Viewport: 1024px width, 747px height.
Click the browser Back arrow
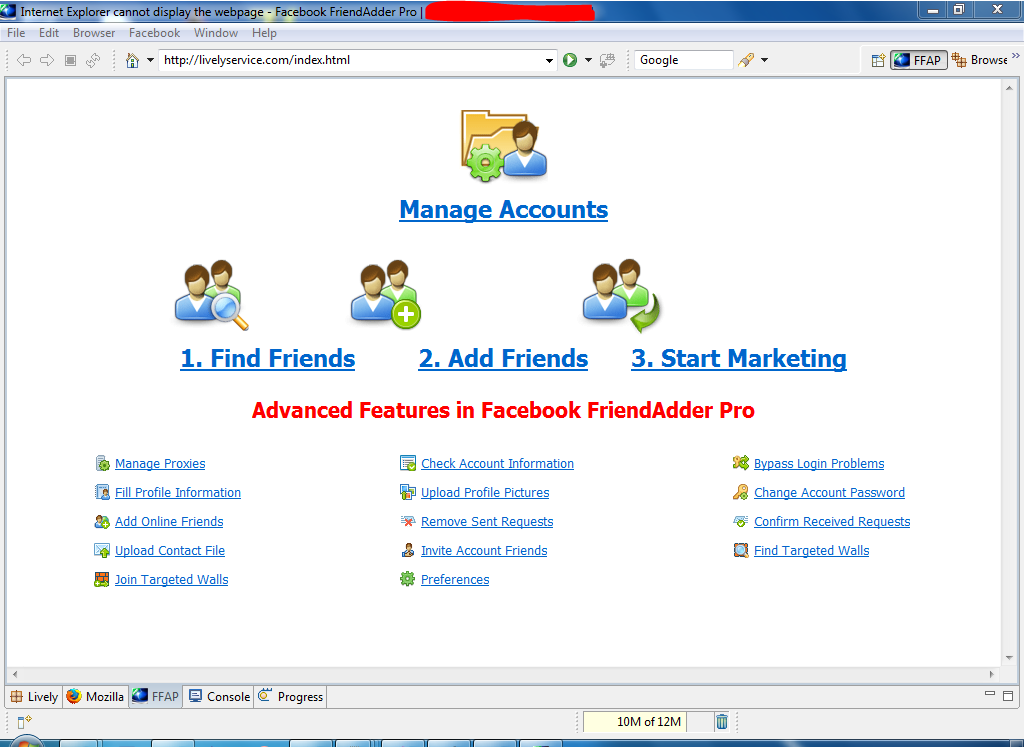[x=24, y=60]
